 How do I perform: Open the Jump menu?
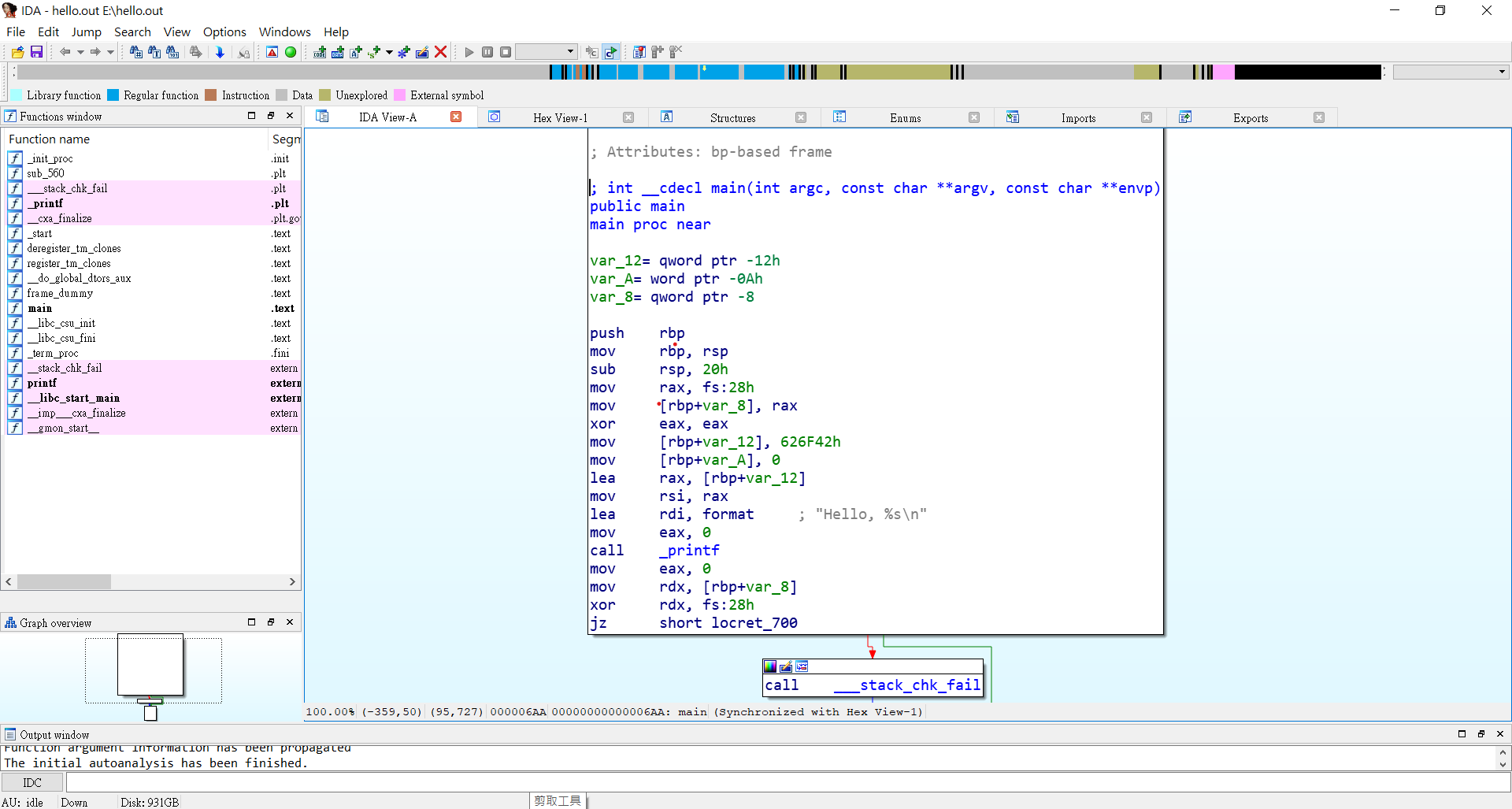(86, 32)
